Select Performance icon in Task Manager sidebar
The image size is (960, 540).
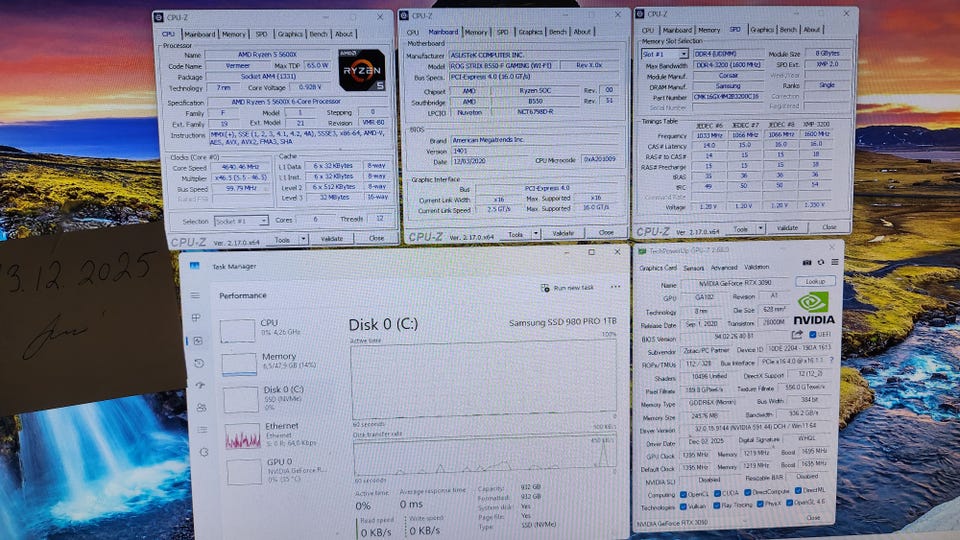(198, 341)
